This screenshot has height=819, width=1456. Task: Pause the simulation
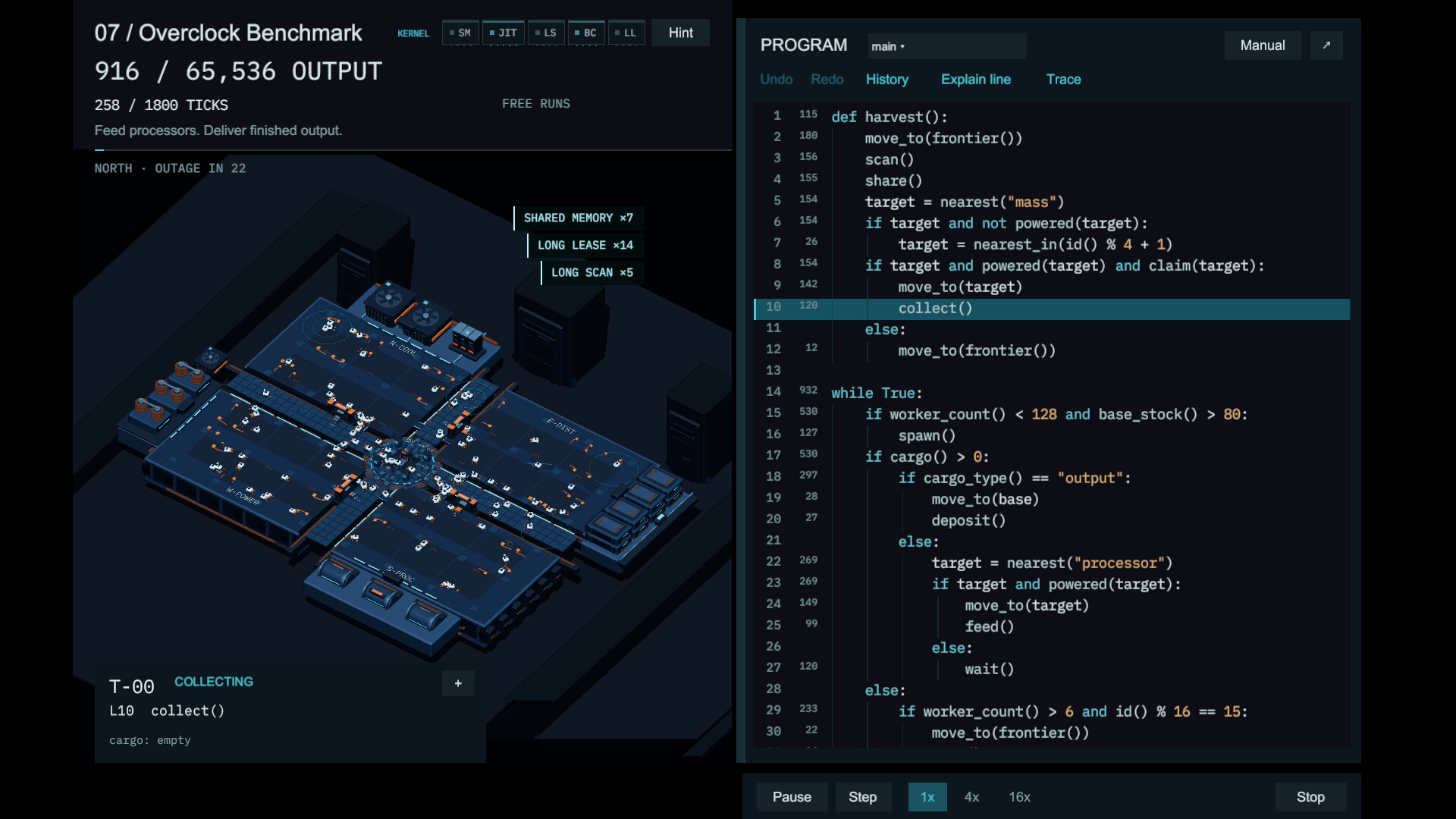tap(792, 797)
